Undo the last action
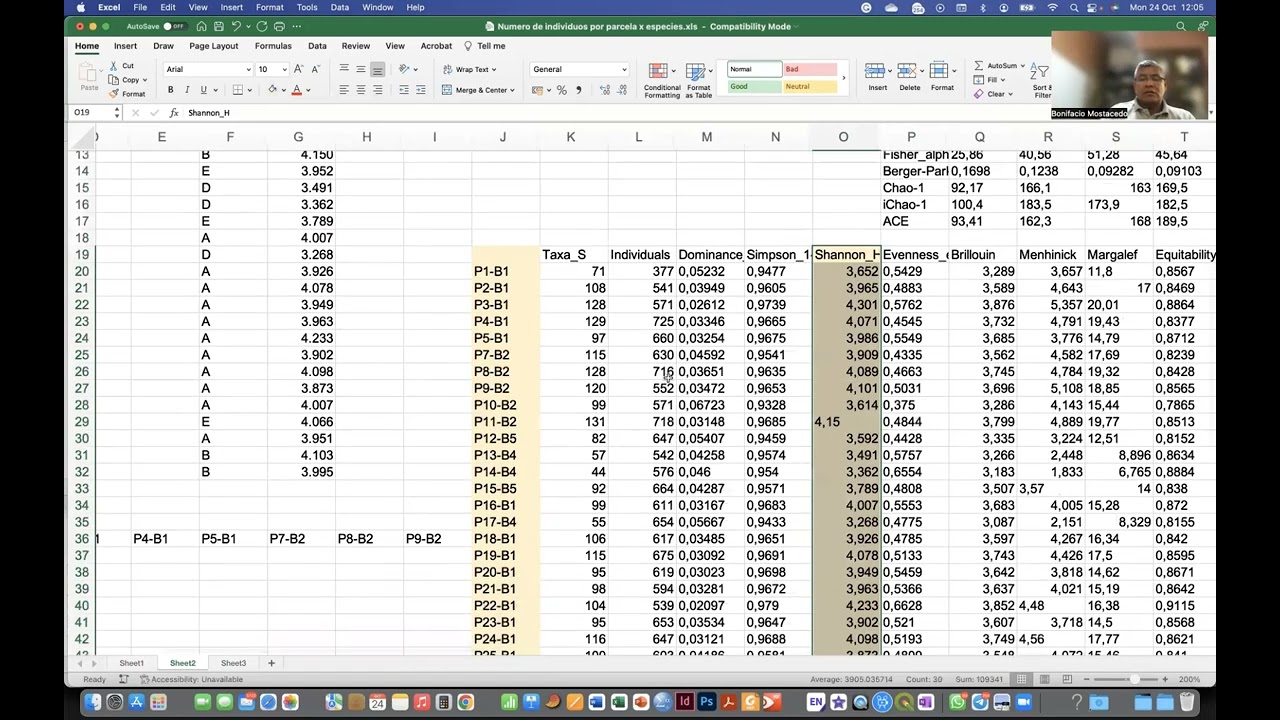1280x720 pixels. click(x=237, y=26)
